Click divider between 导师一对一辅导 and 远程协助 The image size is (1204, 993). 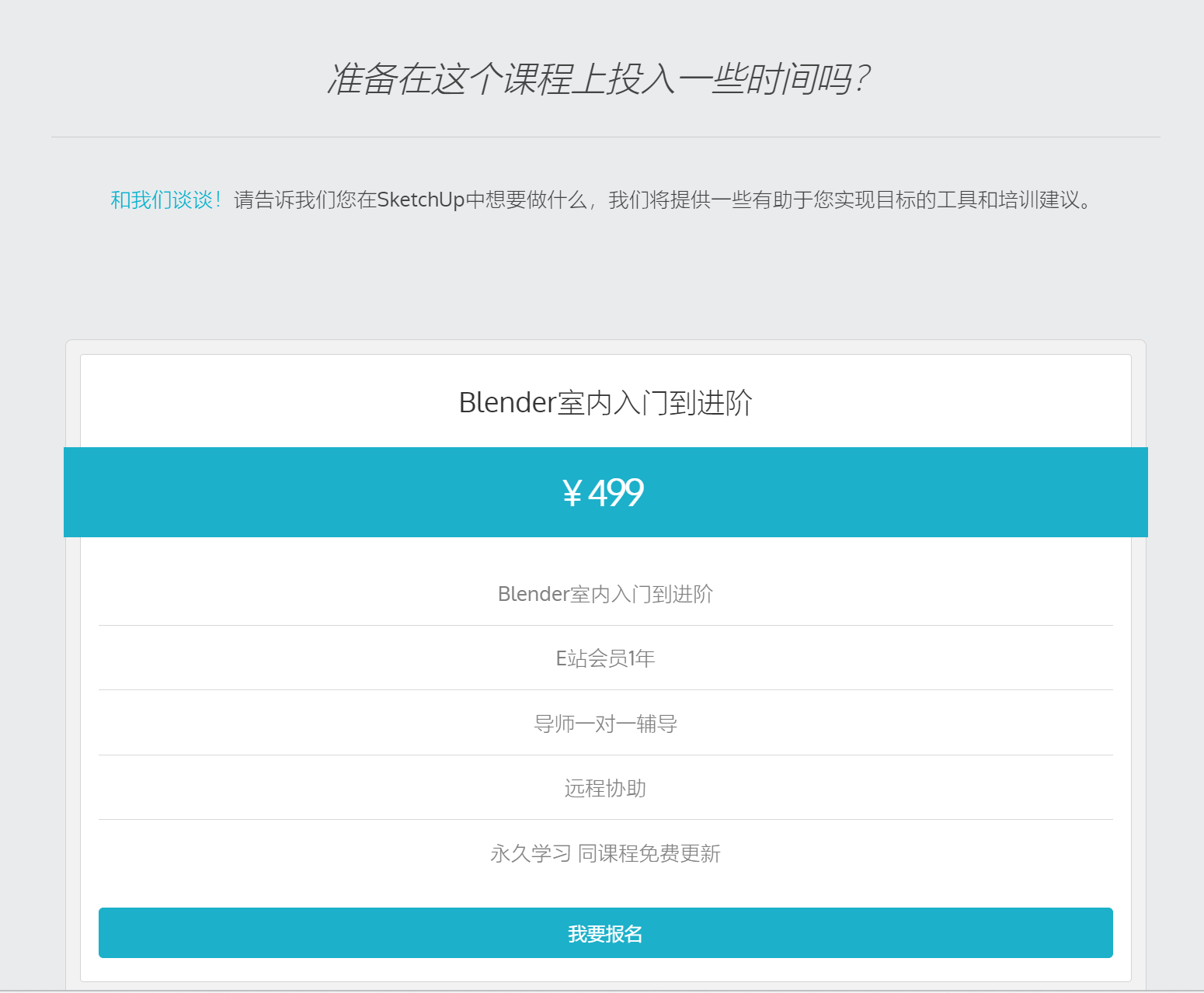[605, 755]
